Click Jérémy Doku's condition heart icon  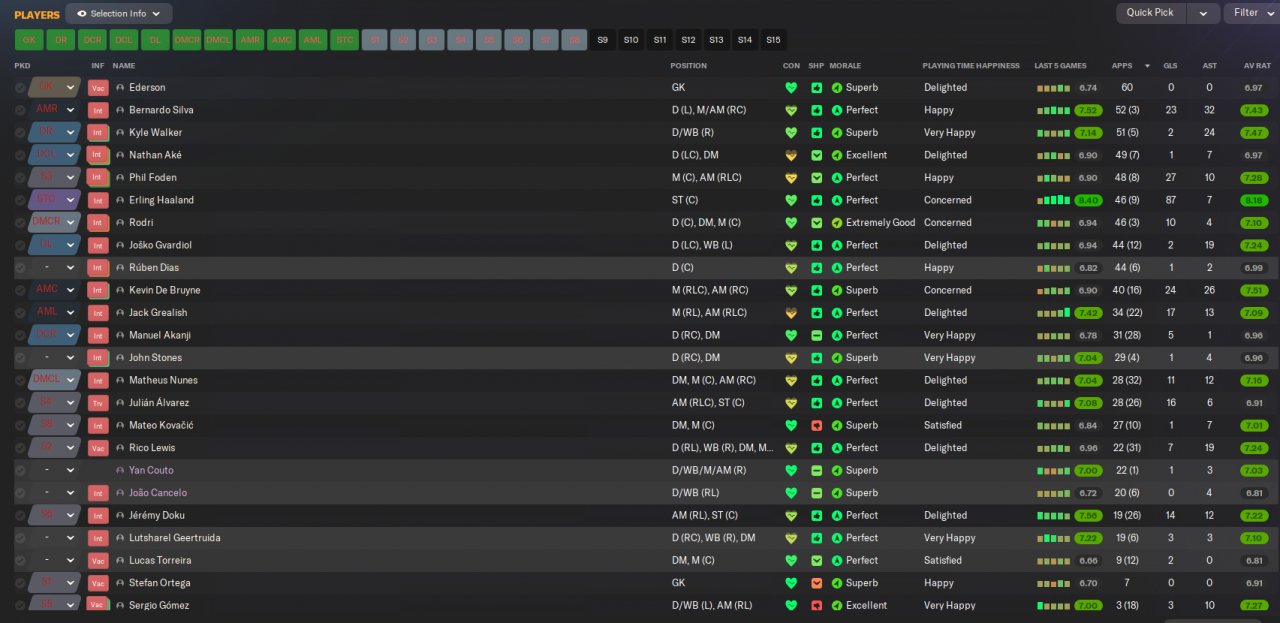[791, 515]
